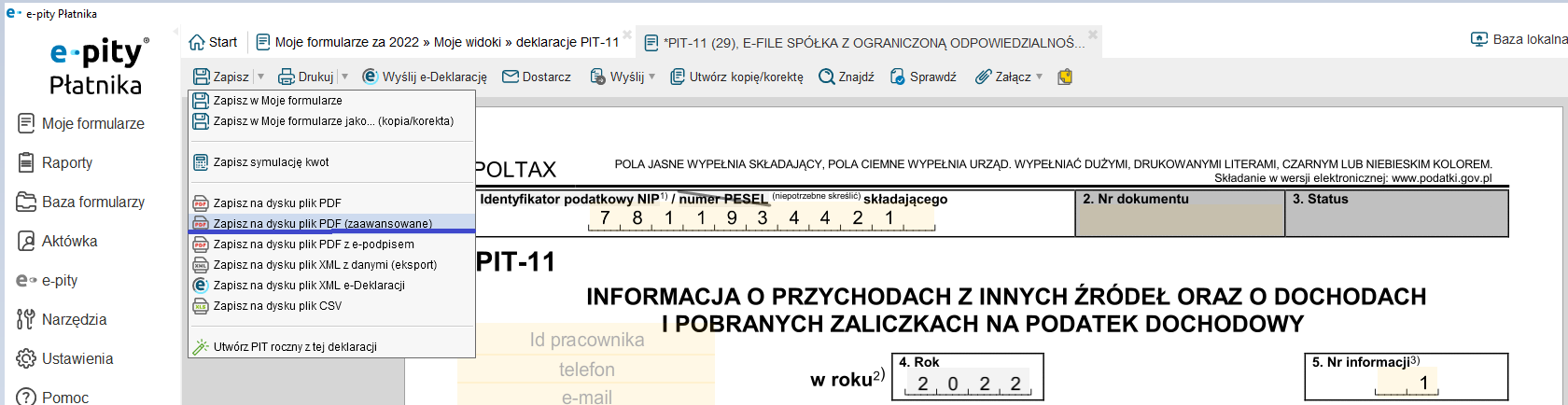Open Pomoc in sidebar
Screen dimensions: 1568x405
(53, 397)
